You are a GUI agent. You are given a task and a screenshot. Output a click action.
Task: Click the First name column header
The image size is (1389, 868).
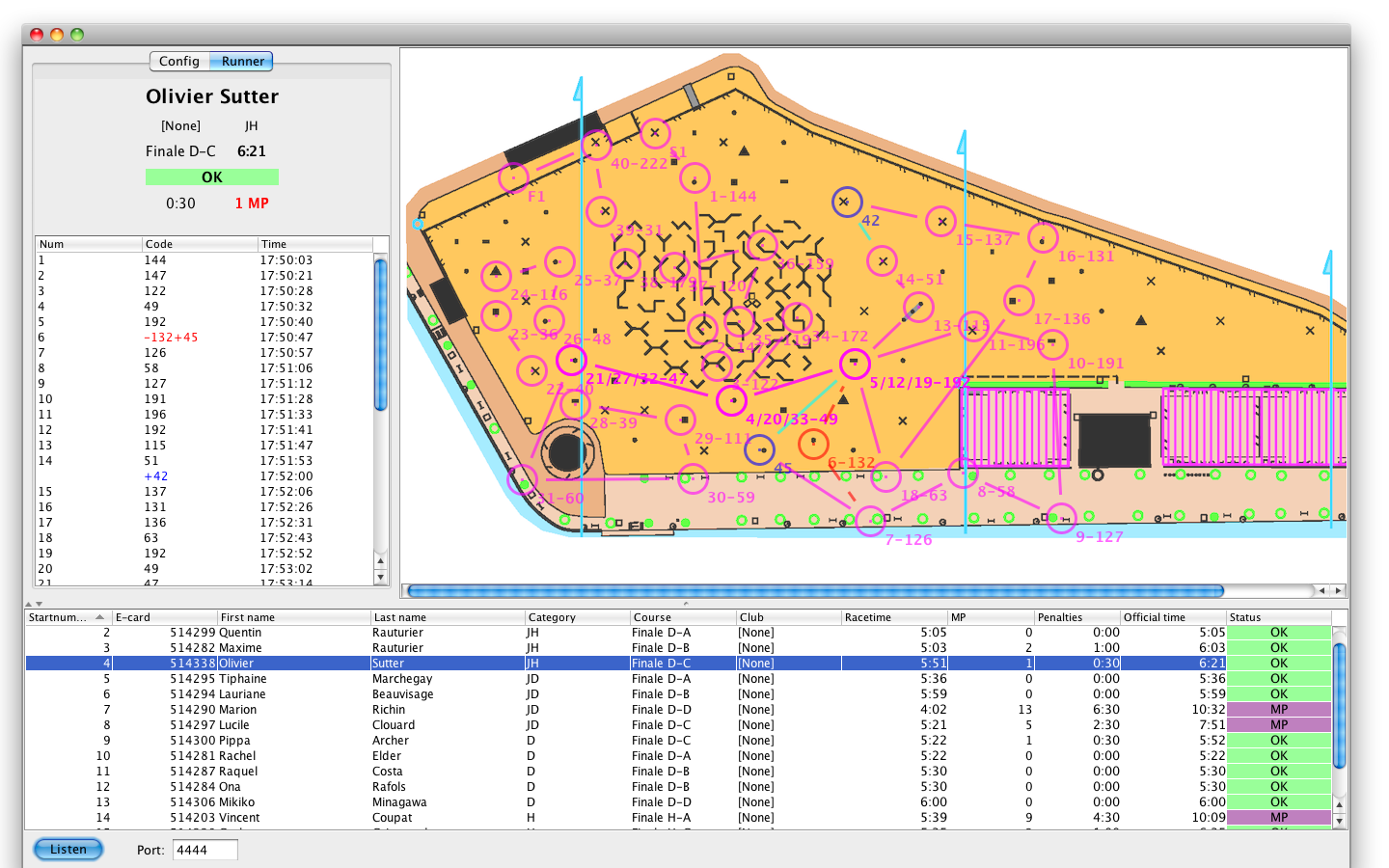point(293,617)
